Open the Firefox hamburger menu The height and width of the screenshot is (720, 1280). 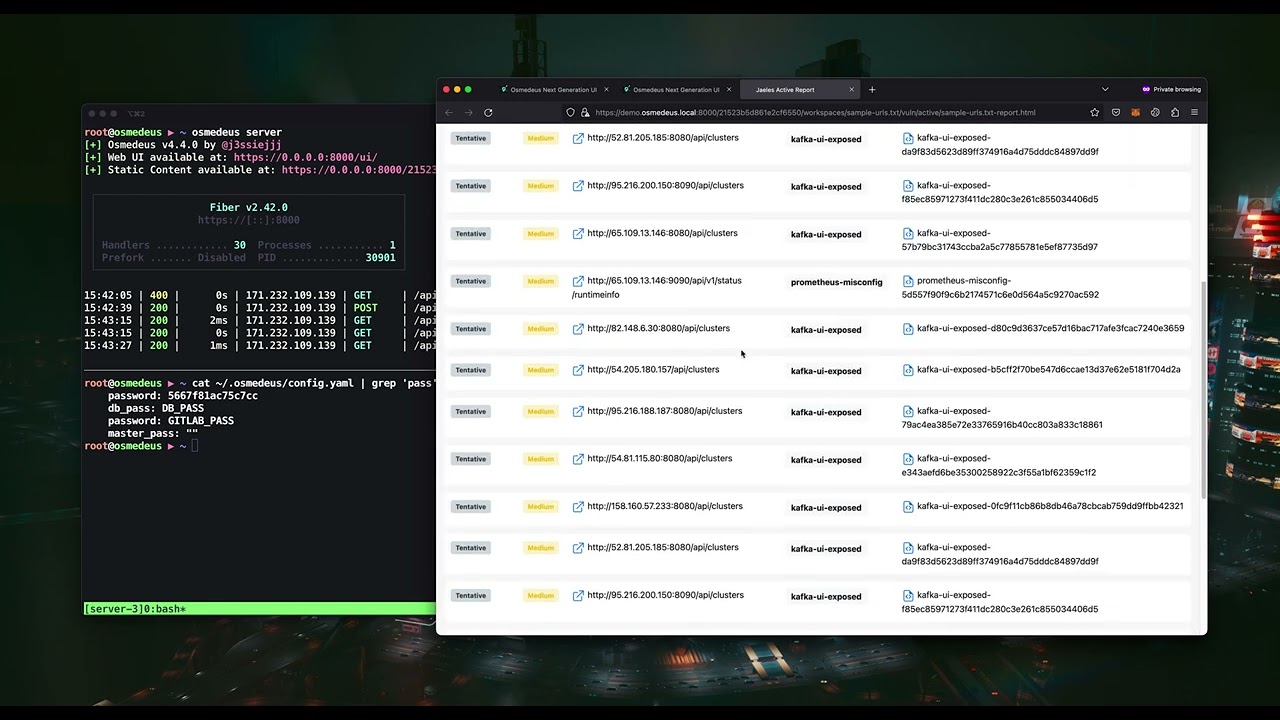[x=1194, y=113]
